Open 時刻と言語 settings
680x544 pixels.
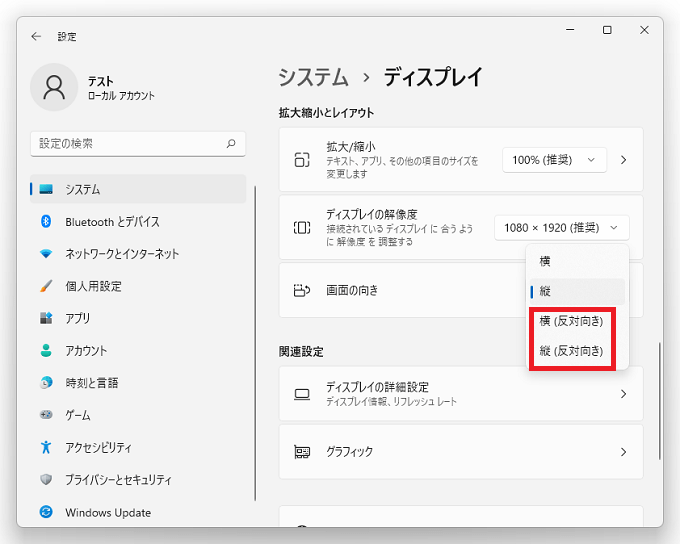pyautogui.click(x=138, y=383)
